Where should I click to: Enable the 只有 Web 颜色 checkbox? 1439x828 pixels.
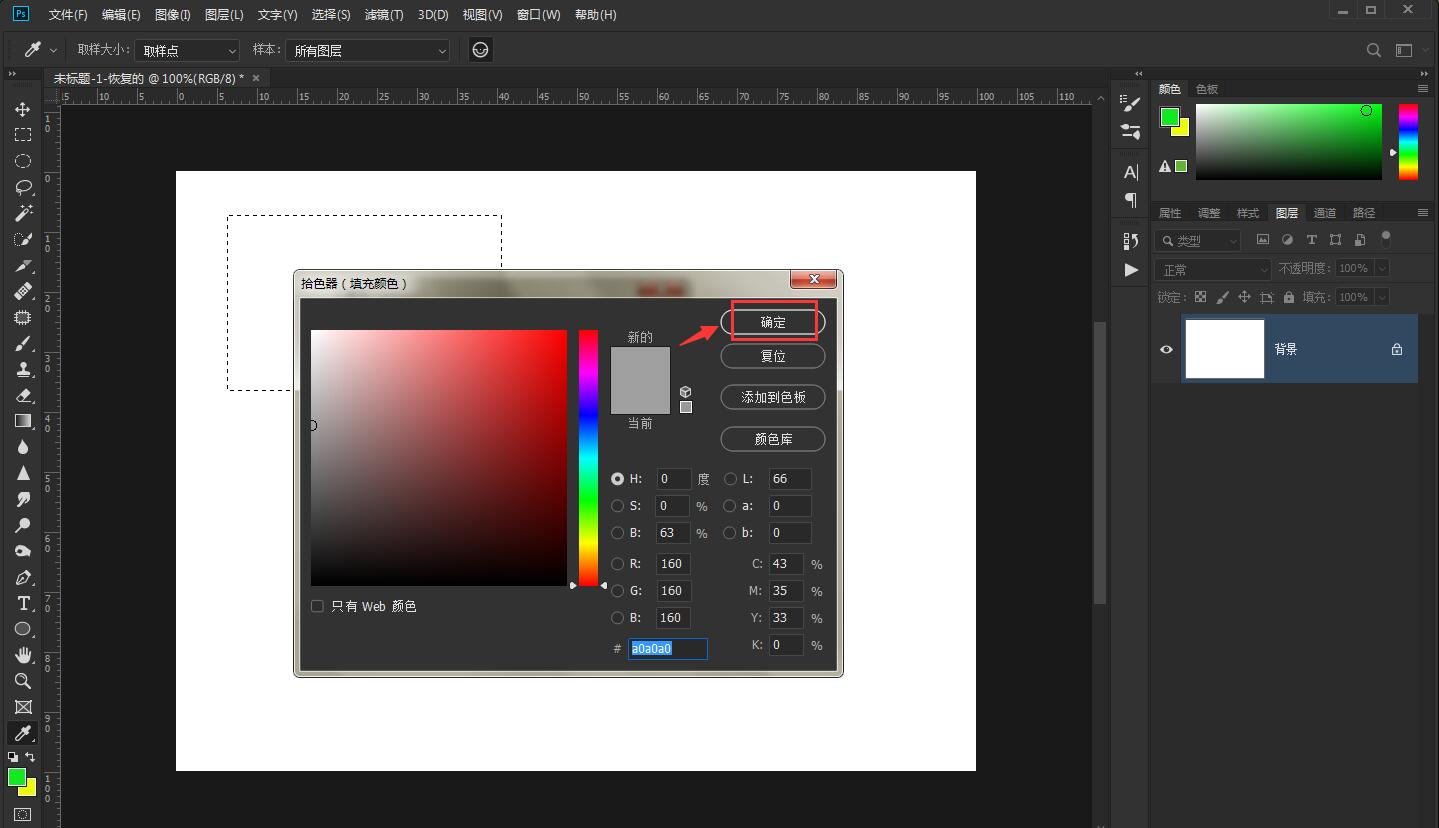(x=317, y=606)
